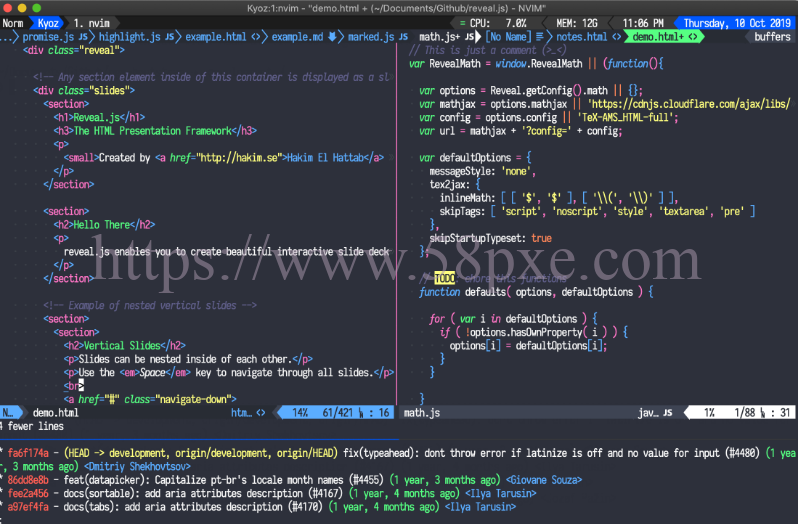Open the notes.html buffer tab

pyautogui.click(x=582, y=37)
